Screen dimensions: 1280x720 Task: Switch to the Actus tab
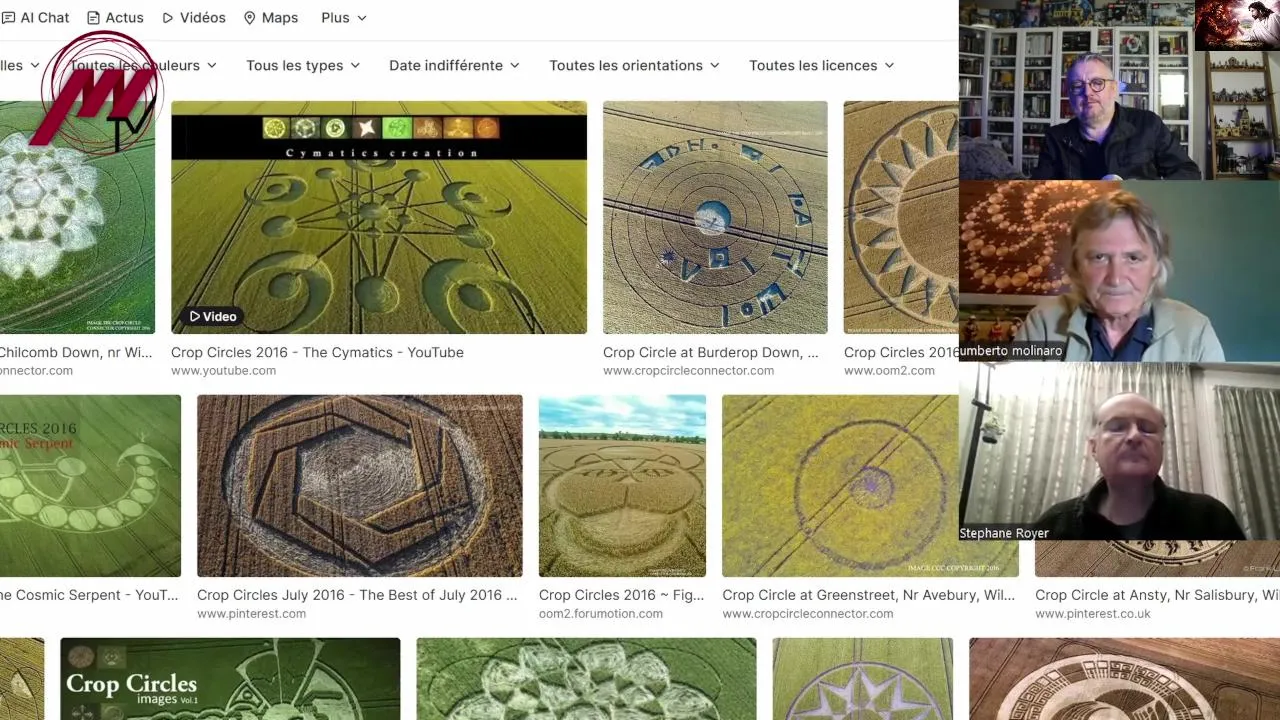115,18
